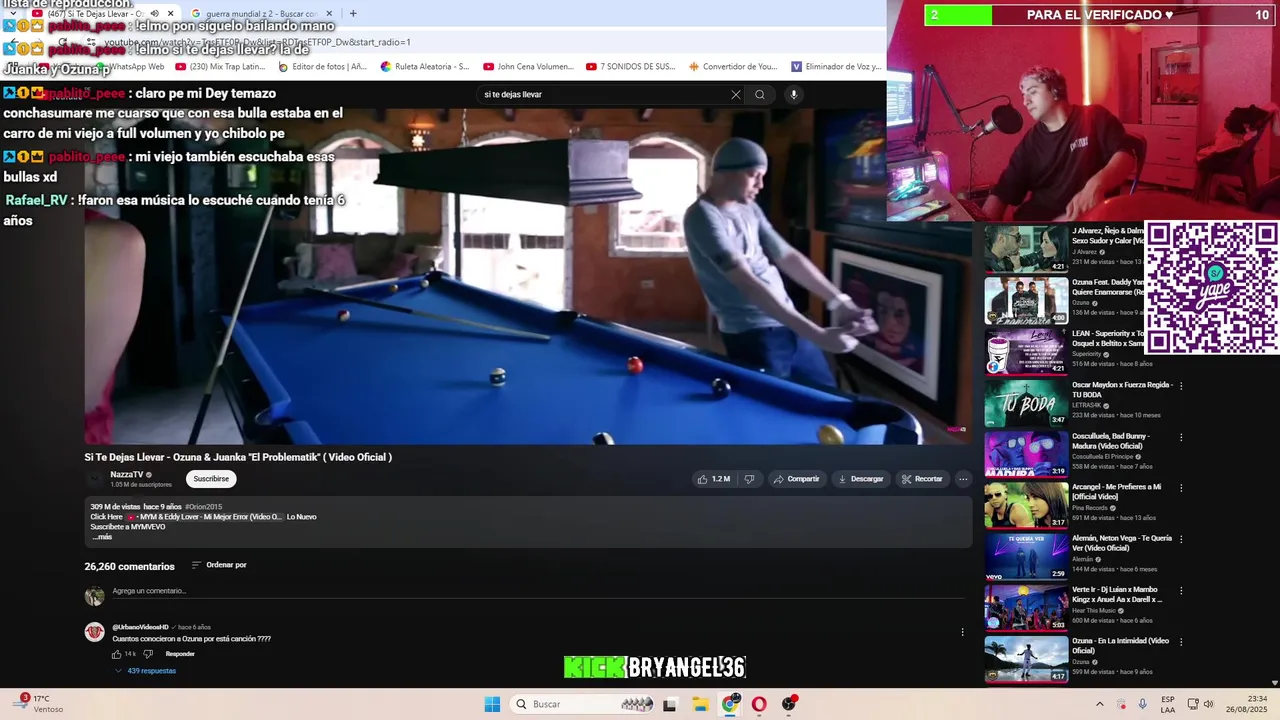Play the Oscar Maydon 'TU BODA' thumbnail
Viewport: 1280px width, 720px height.
(1026, 403)
